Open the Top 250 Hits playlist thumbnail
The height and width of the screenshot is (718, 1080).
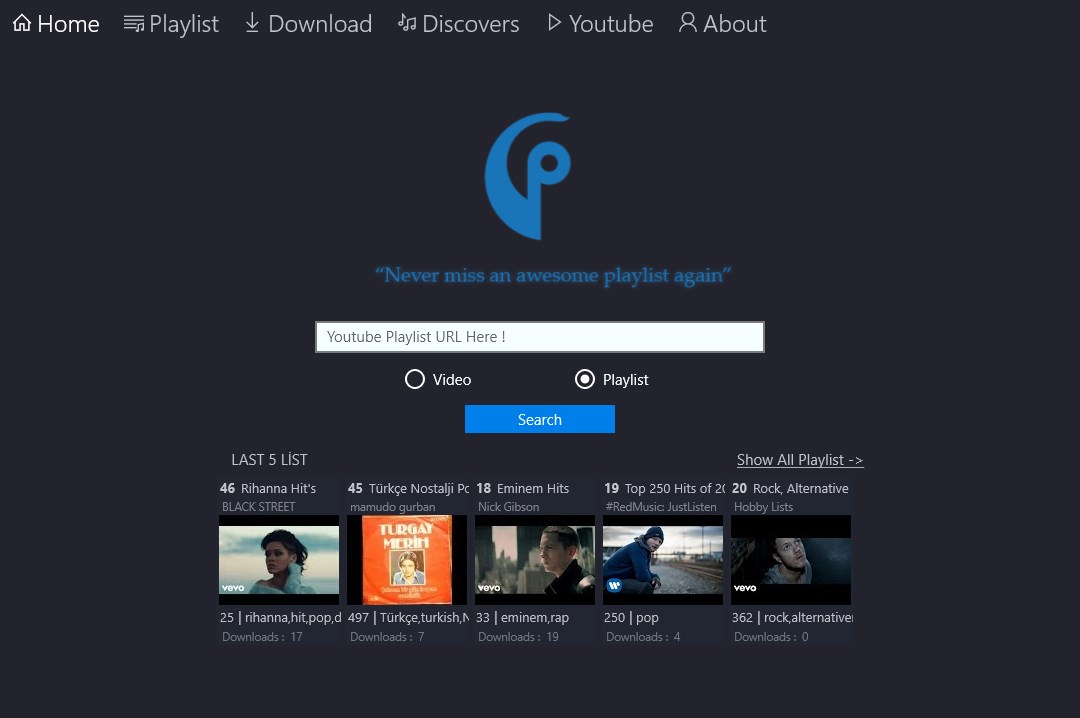[663, 560]
